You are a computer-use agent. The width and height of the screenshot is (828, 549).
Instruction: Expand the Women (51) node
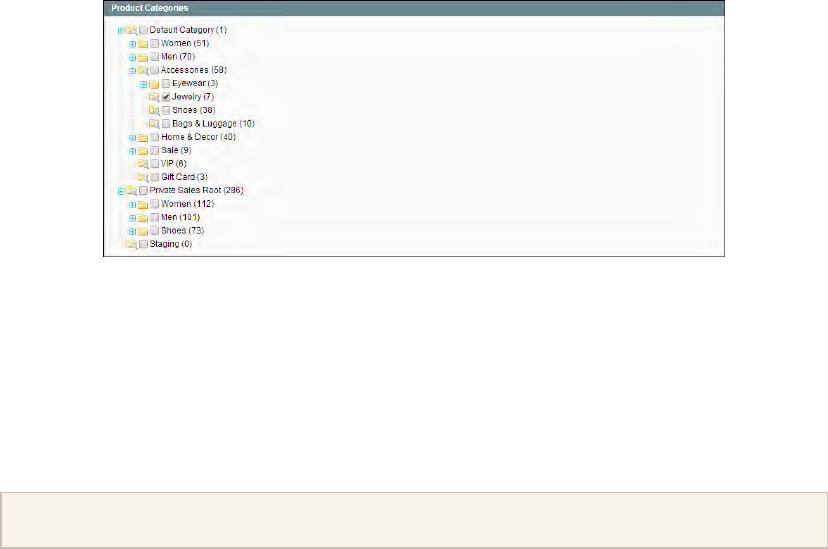pos(133,44)
